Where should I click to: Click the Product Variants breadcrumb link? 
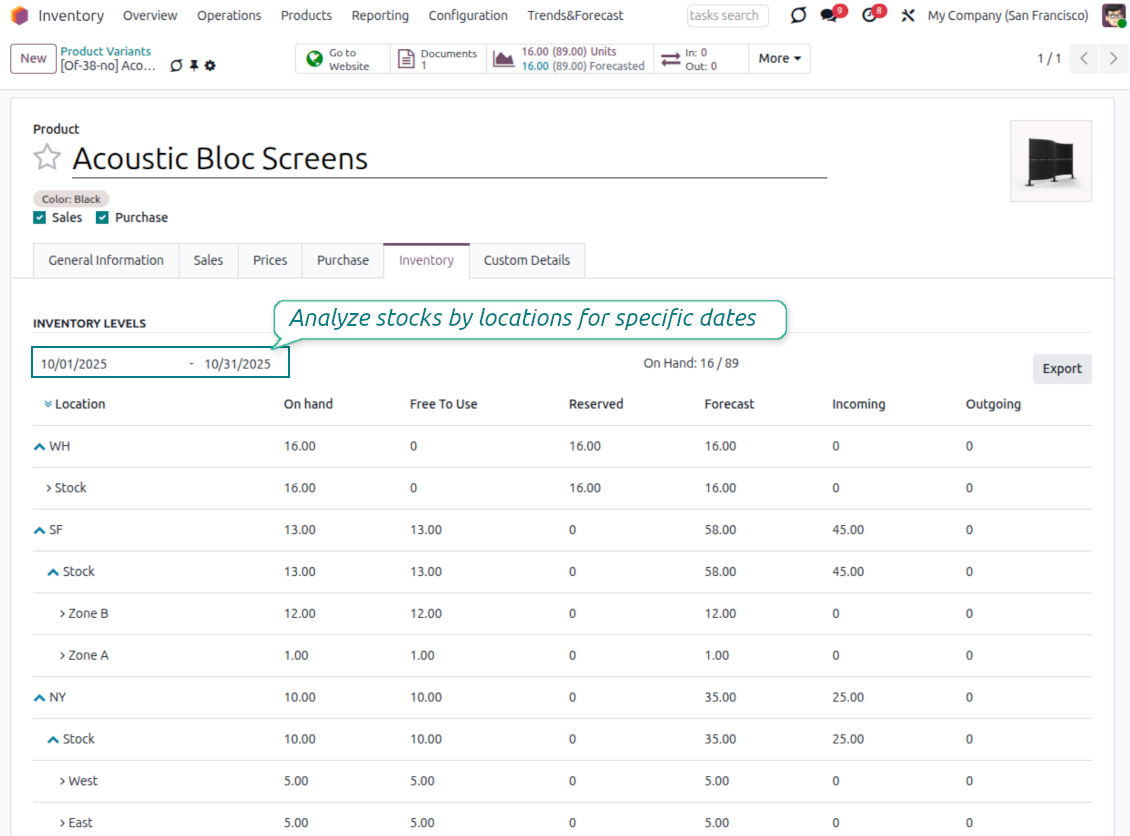106,52
